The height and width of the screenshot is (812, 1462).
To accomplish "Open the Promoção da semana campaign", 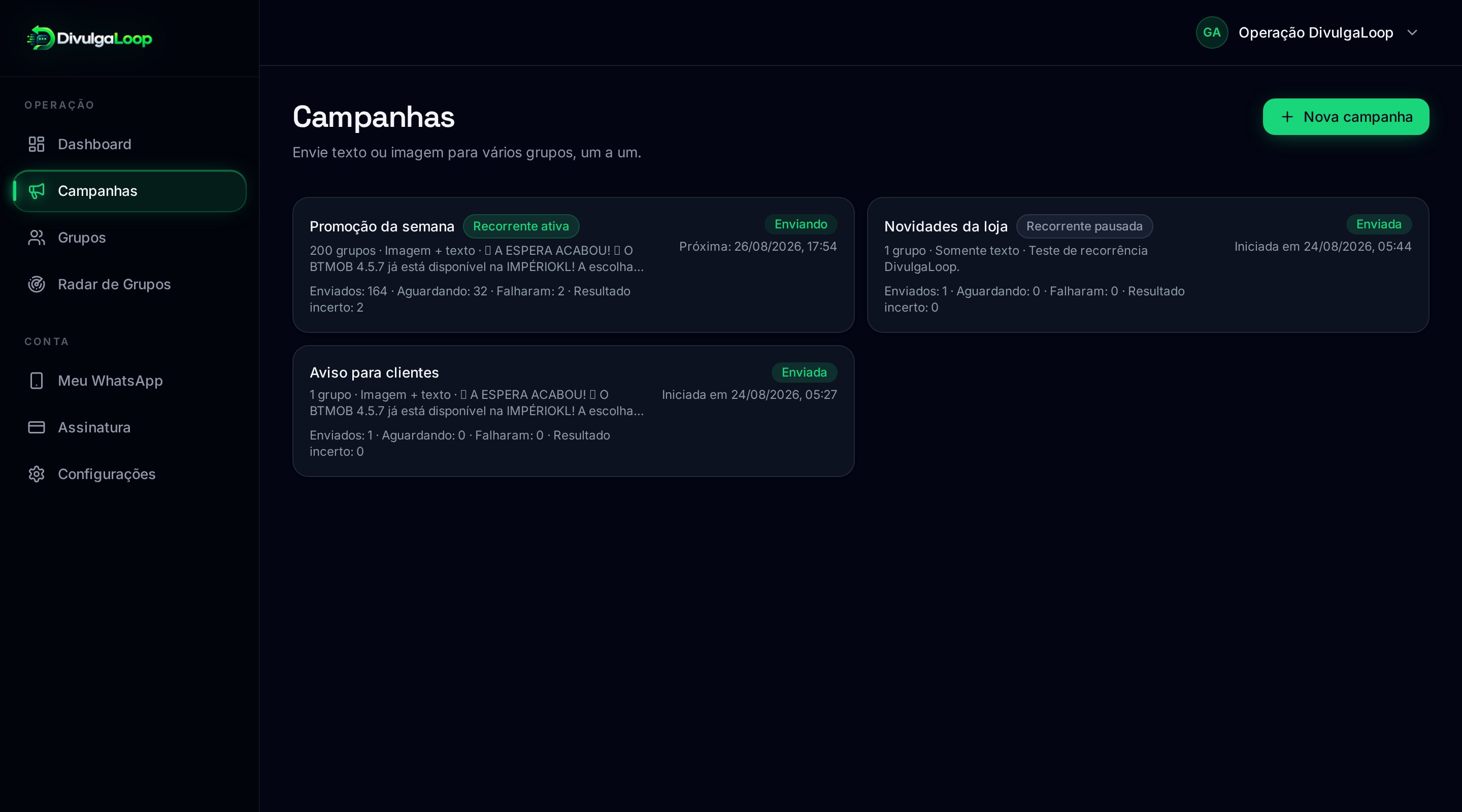I will tap(573, 265).
